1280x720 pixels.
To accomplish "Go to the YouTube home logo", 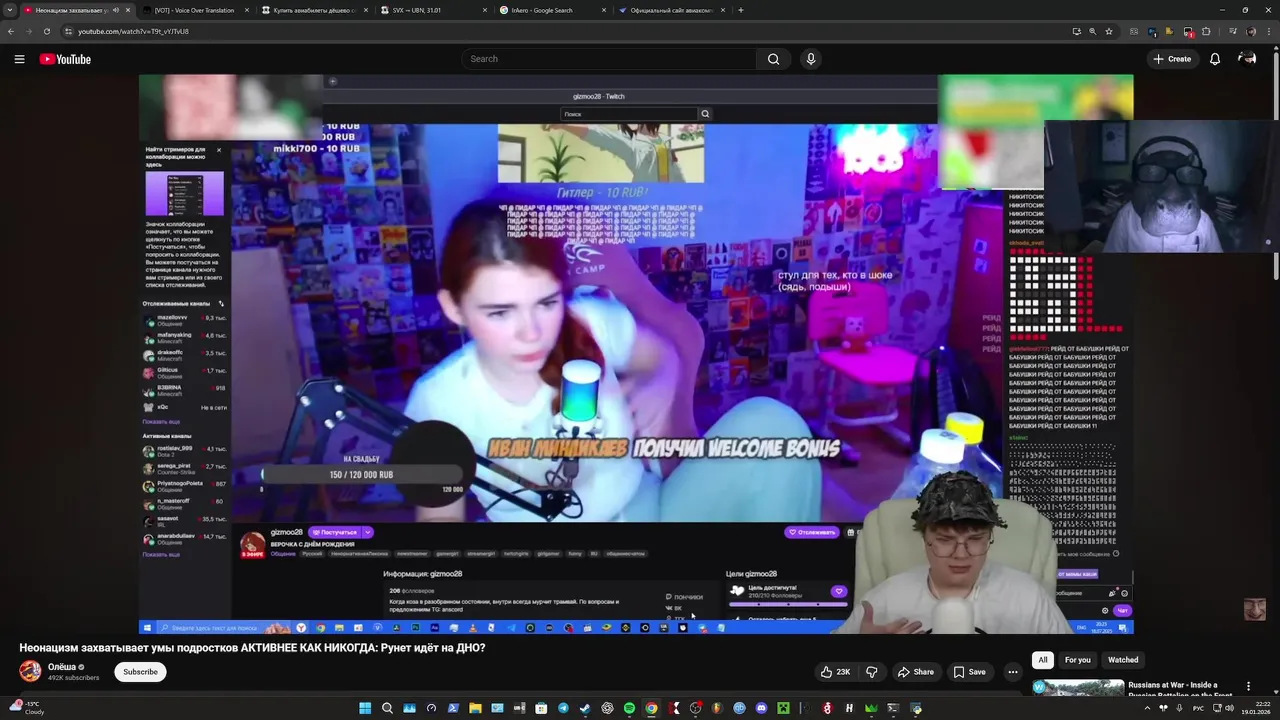I will point(65,59).
